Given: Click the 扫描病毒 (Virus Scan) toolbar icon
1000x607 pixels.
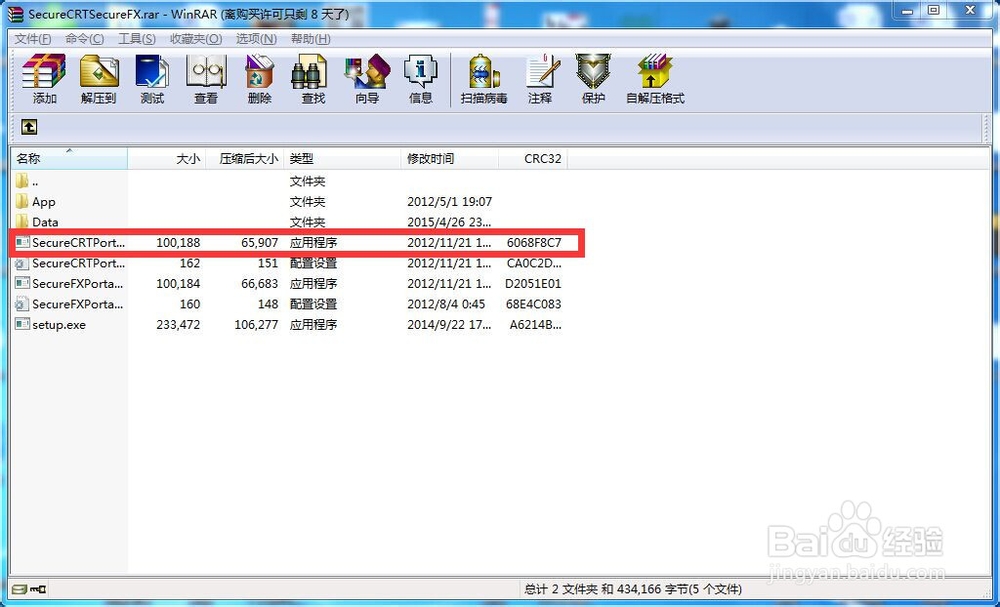Looking at the screenshot, I should (484, 71).
